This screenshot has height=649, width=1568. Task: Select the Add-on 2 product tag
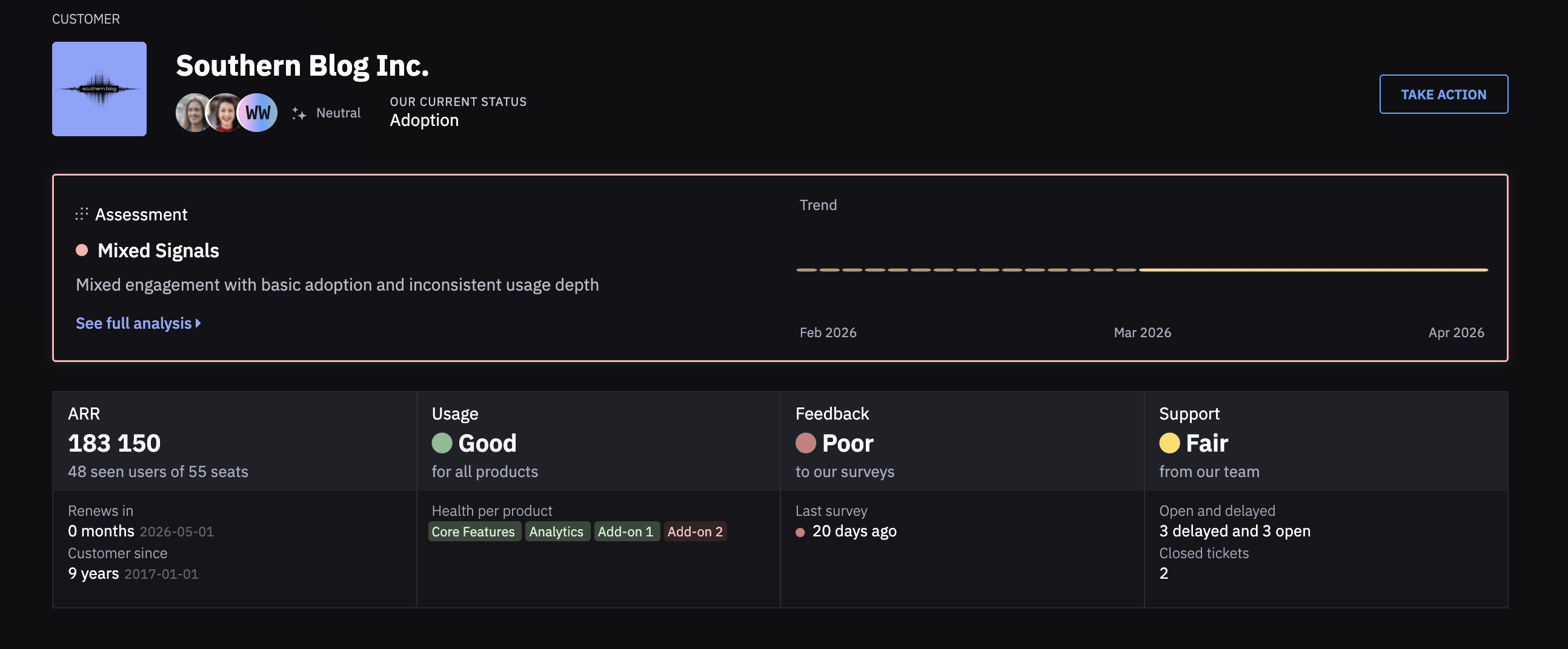[x=694, y=532]
